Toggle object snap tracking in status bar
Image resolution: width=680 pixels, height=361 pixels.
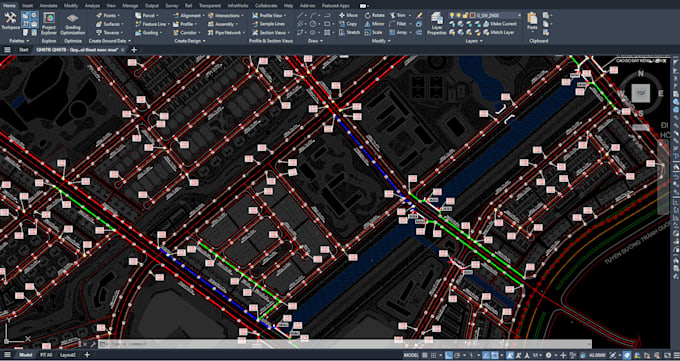coord(487,355)
